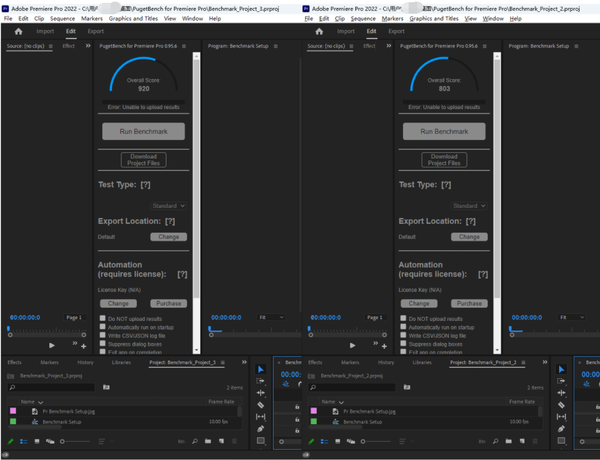Choose the Rectangle tool in Benchmark_Project_3 window

tap(261, 440)
